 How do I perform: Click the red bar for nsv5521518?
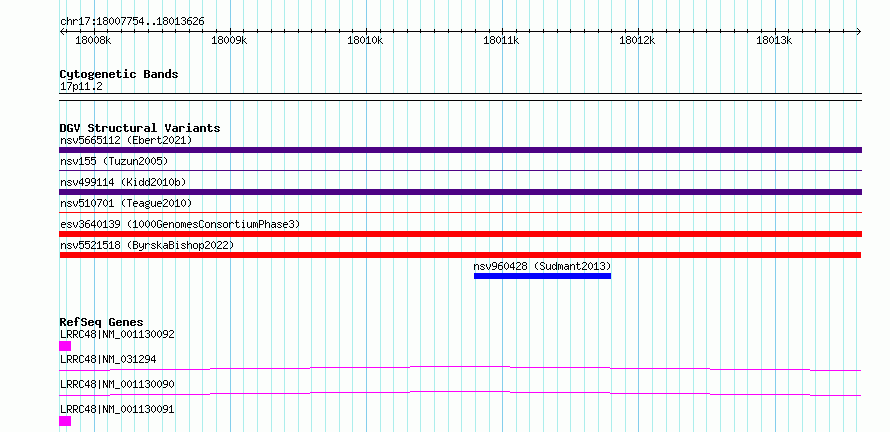click(x=460, y=255)
